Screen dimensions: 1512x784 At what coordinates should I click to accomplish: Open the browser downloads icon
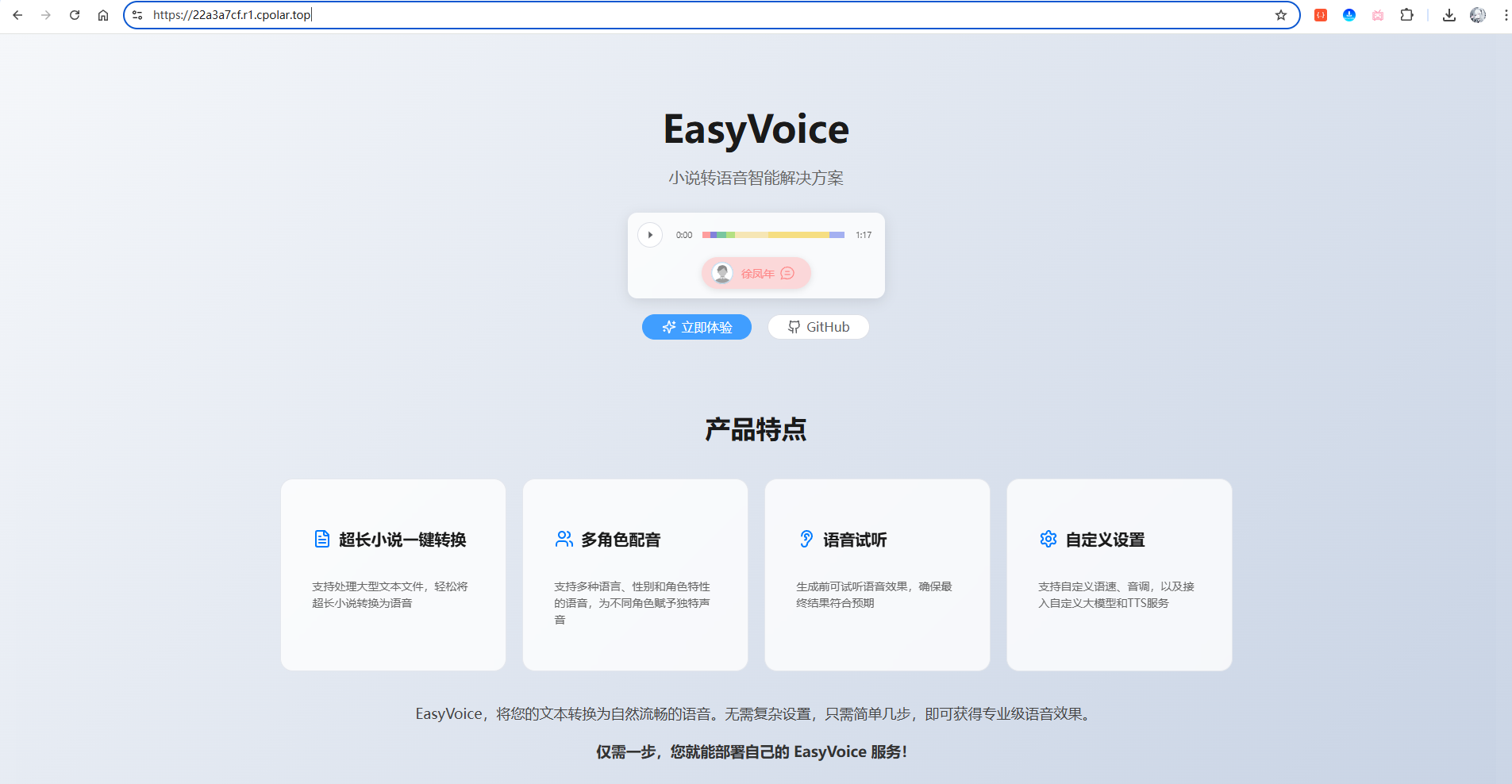(1449, 15)
